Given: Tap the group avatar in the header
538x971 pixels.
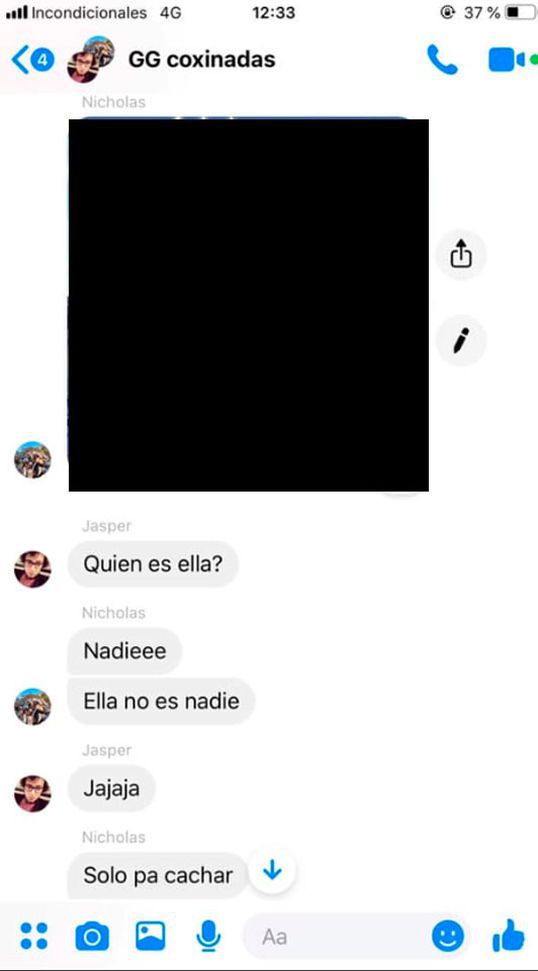Looking at the screenshot, I should (x=91, y=59).
